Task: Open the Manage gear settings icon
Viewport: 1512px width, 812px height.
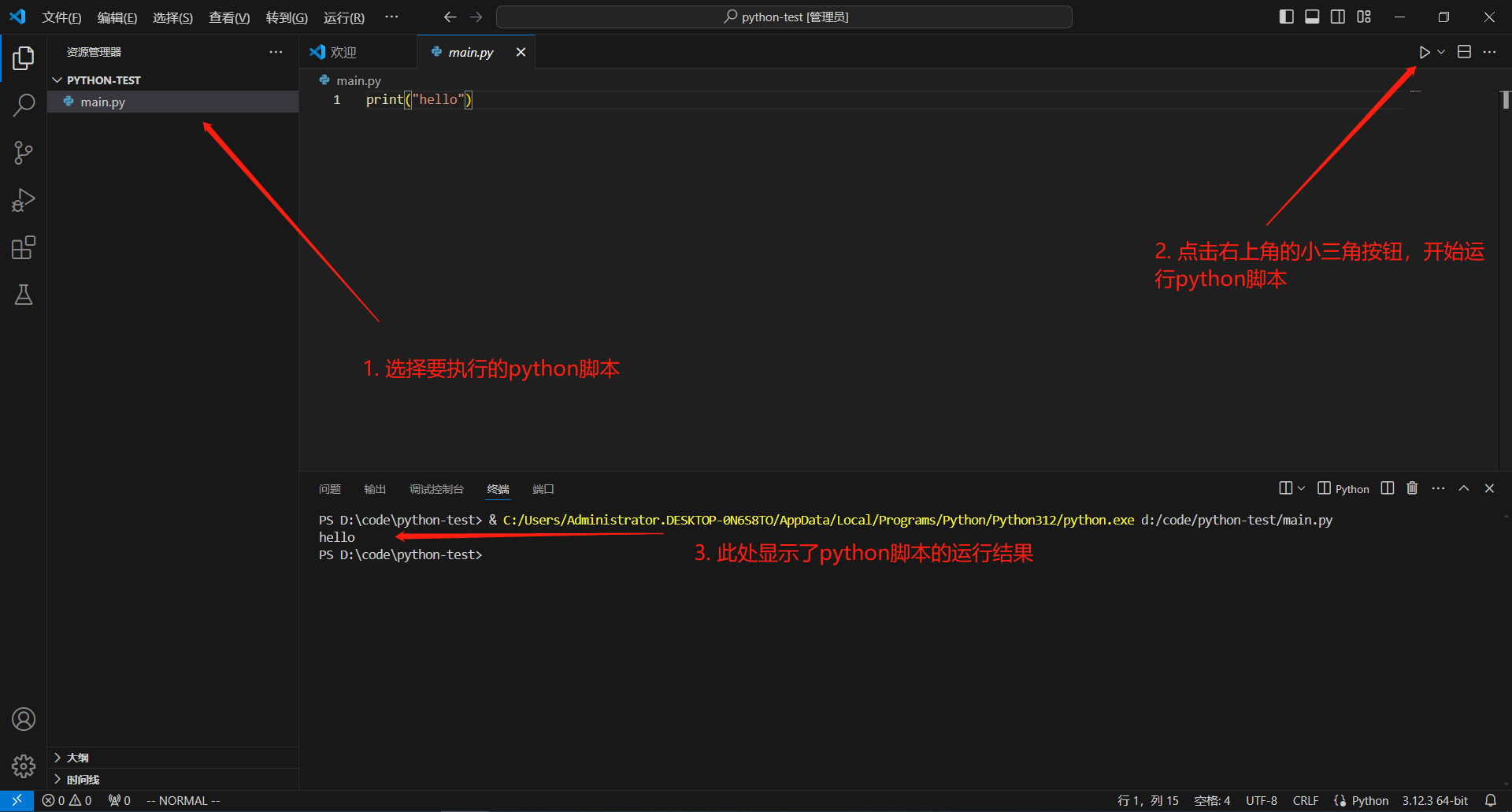Action: [24, 766]
